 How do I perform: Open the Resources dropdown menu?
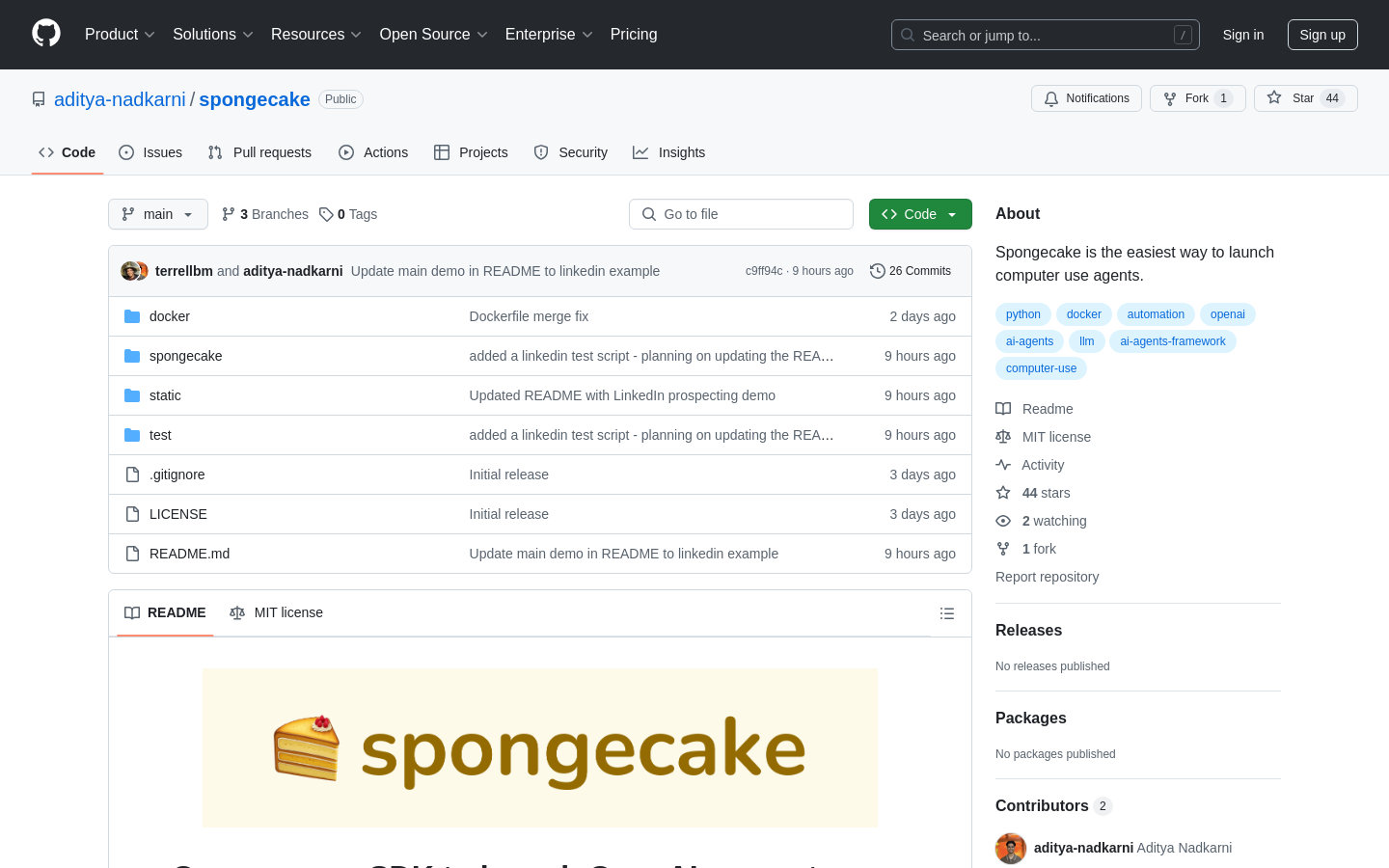pos(316,34)
